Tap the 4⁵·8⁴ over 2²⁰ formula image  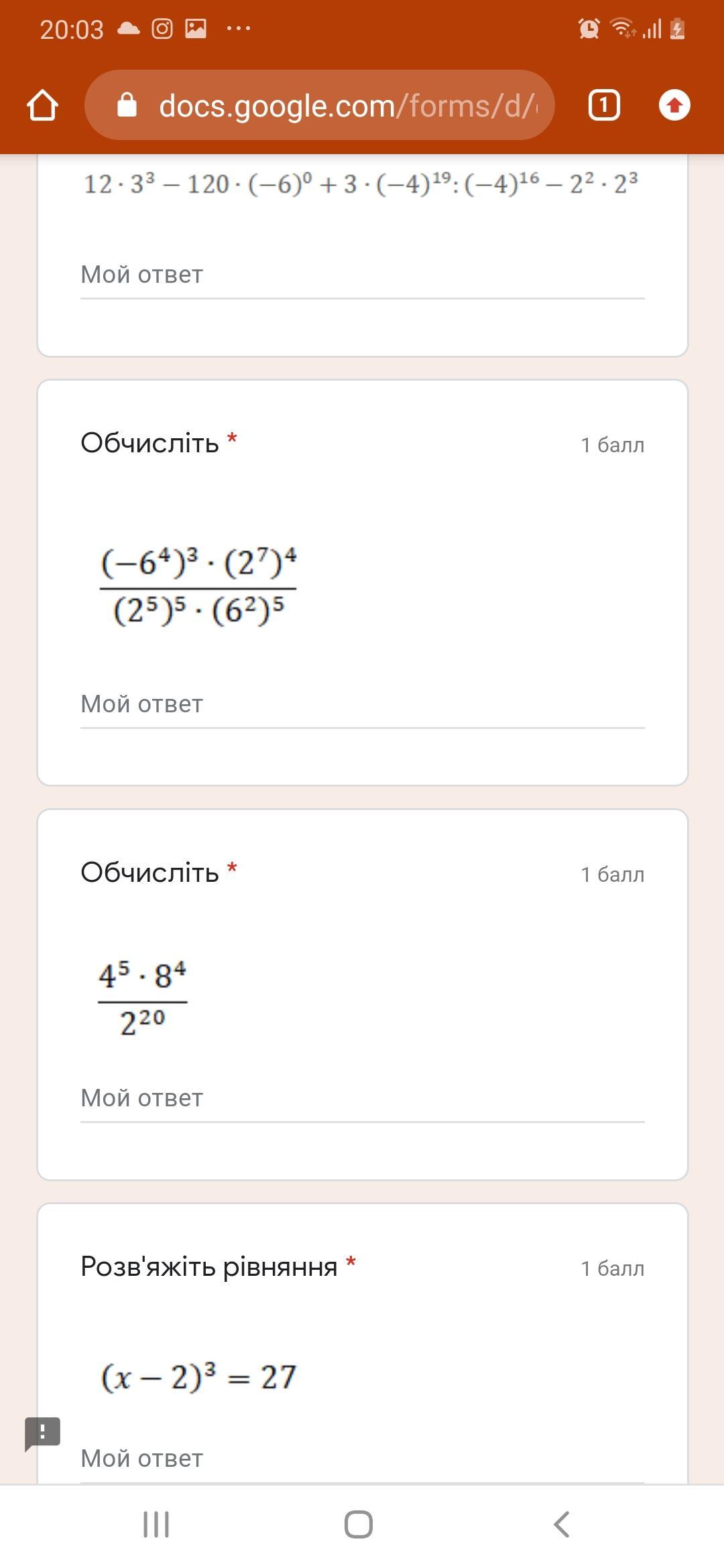tap(142, 998)
